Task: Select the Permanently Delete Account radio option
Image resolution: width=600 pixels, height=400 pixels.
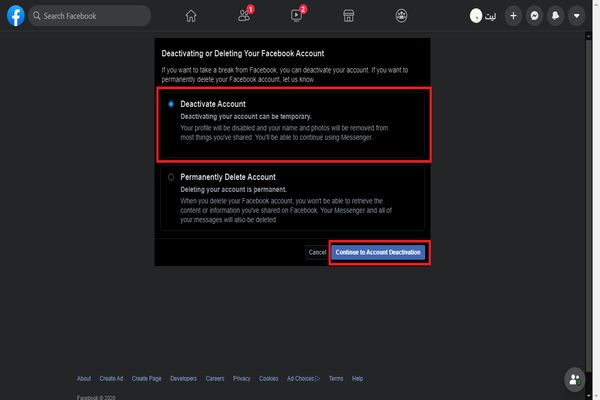Action: [171, 177]
